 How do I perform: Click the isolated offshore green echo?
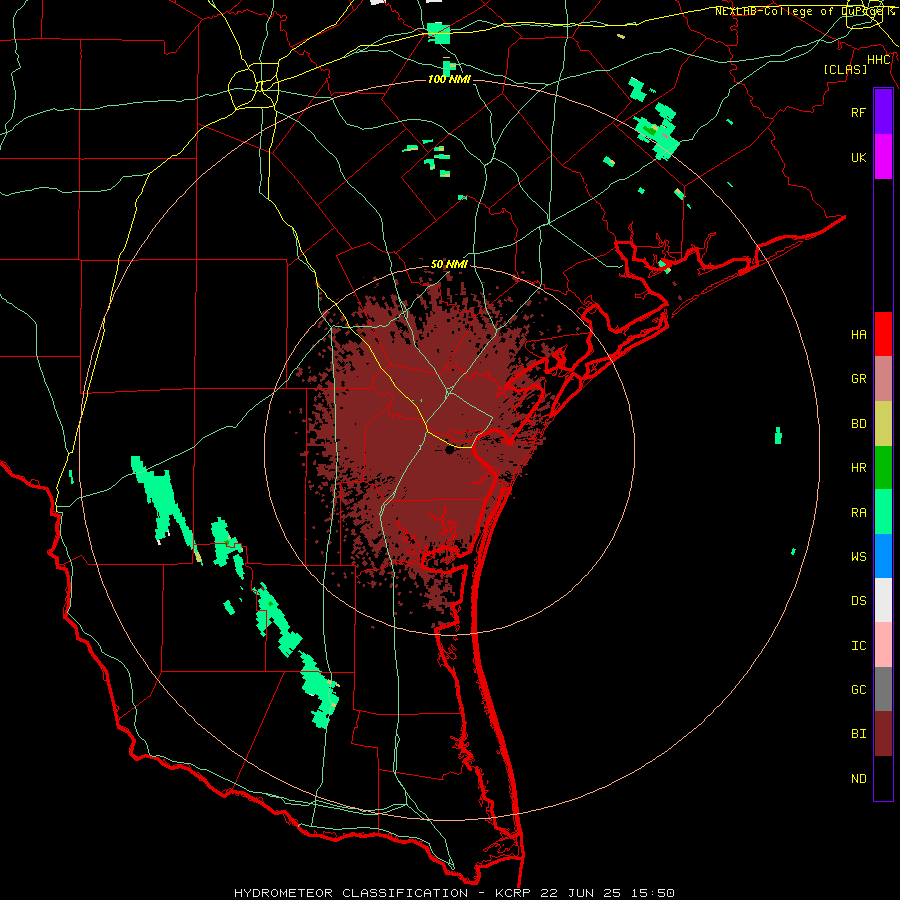pos(778,436)
